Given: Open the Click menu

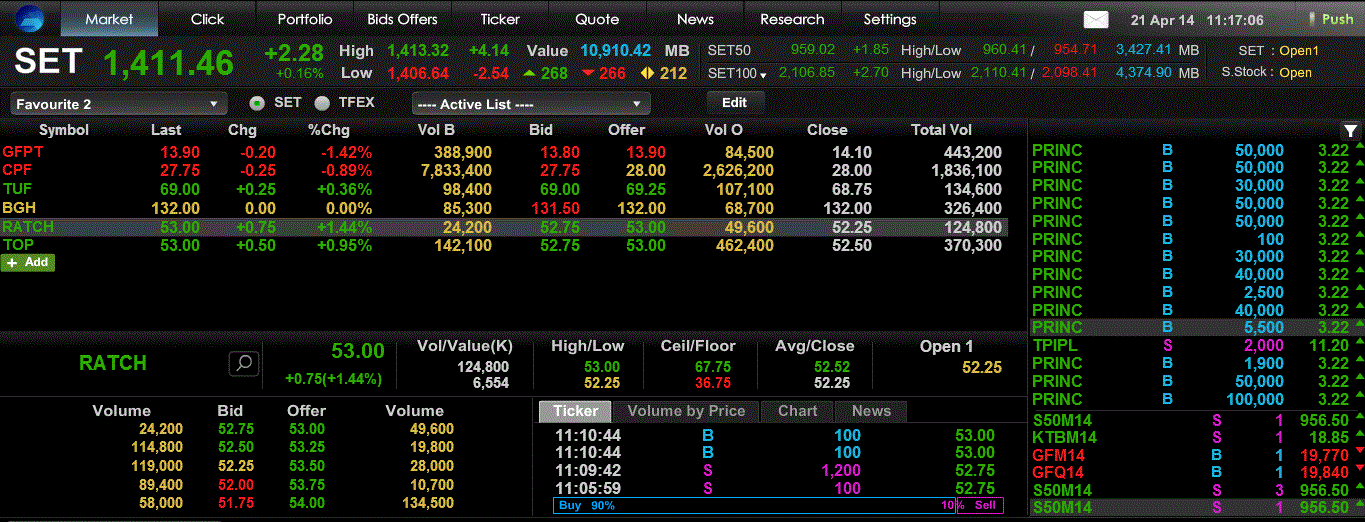Looking at the screenshot, I should (x=208, y=19).
